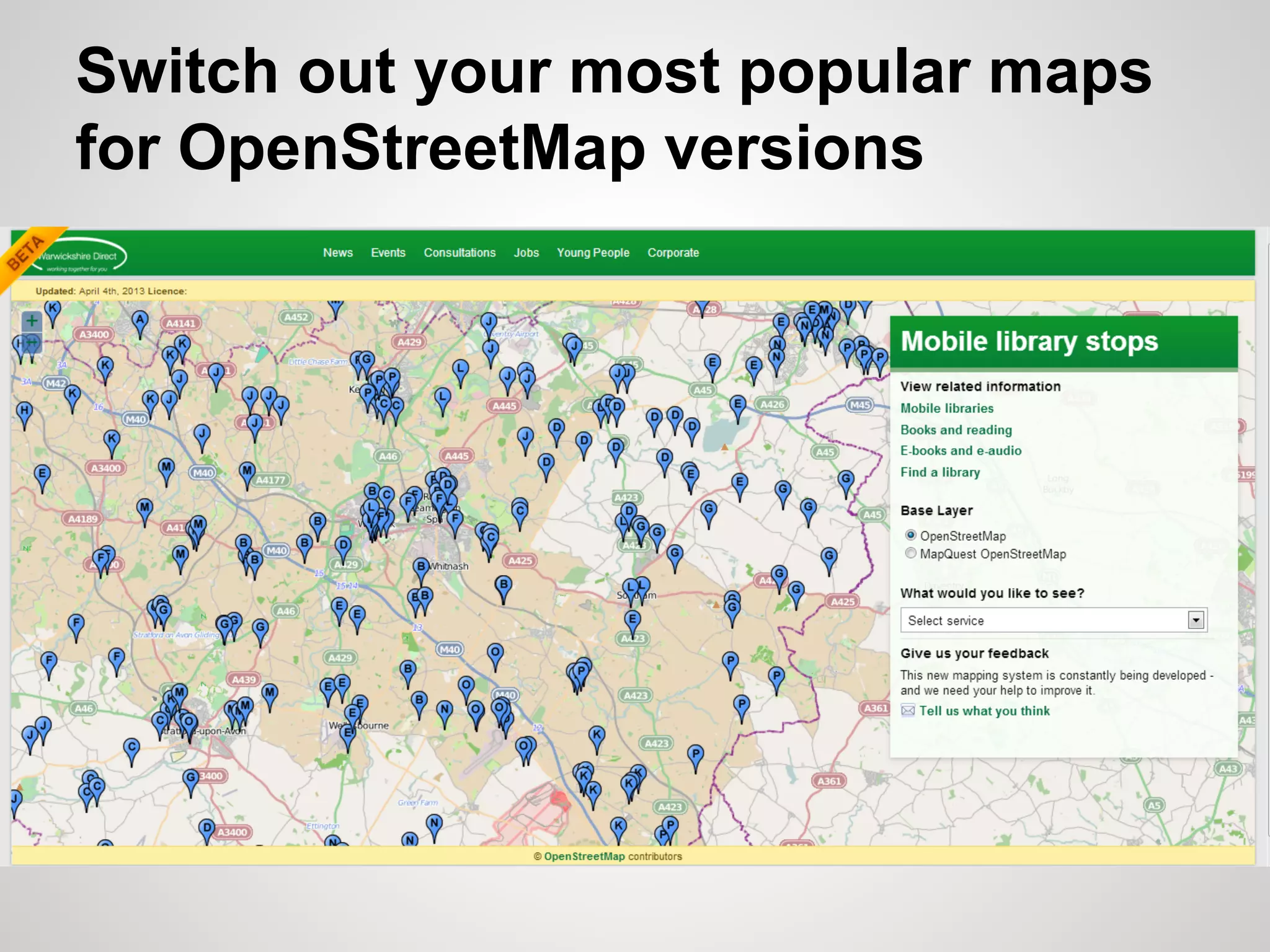The image size is (1270, 952).
Task: Click the Wellesbourne place label on map
Action: coord(359,726)
